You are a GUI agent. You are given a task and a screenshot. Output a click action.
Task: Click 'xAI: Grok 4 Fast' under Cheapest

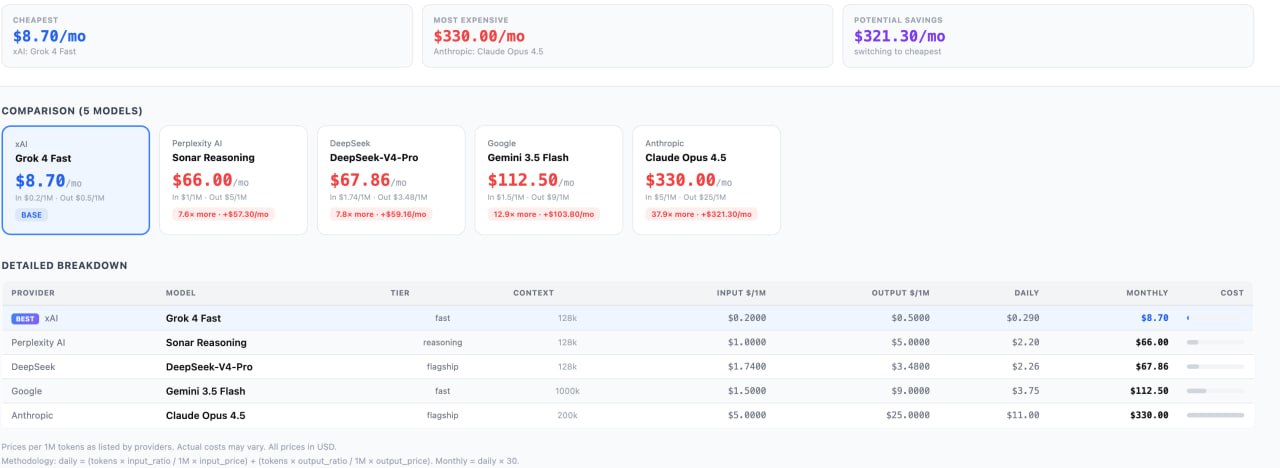pos(44,51)
